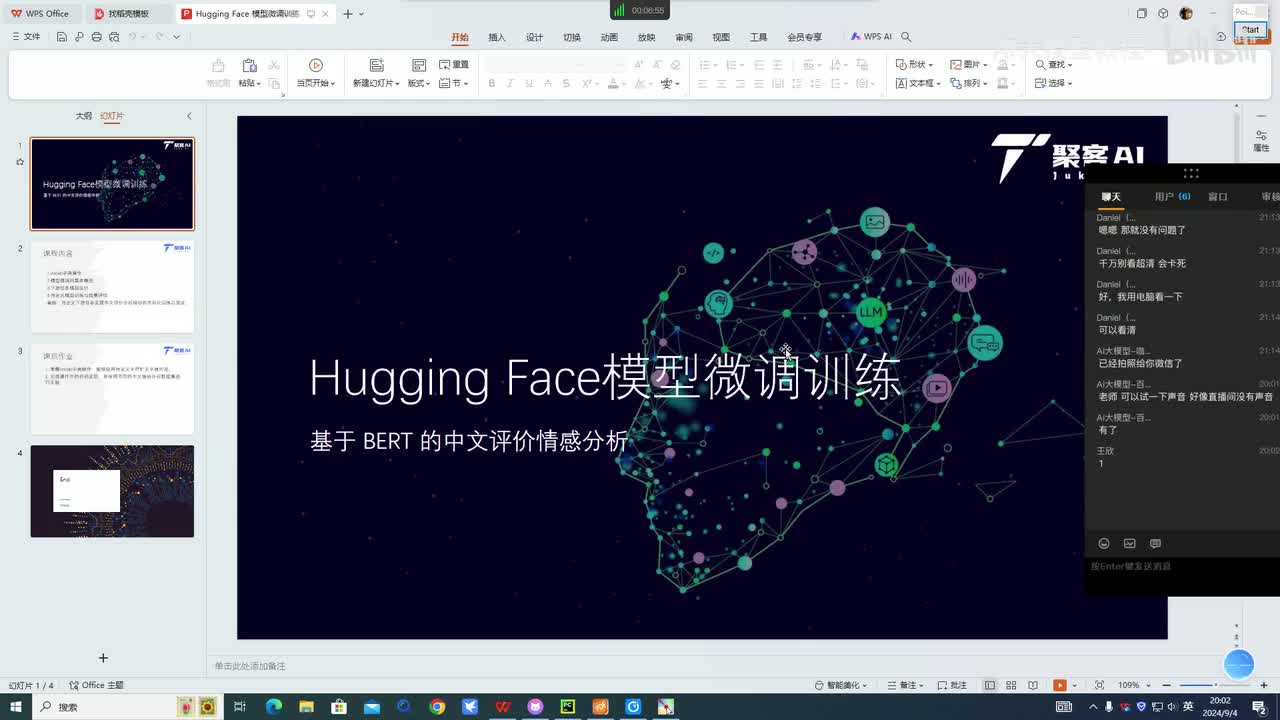Open the 新建幻灯片 dropdown
This screenshot has height=720, width=1280.
point(376,83)
